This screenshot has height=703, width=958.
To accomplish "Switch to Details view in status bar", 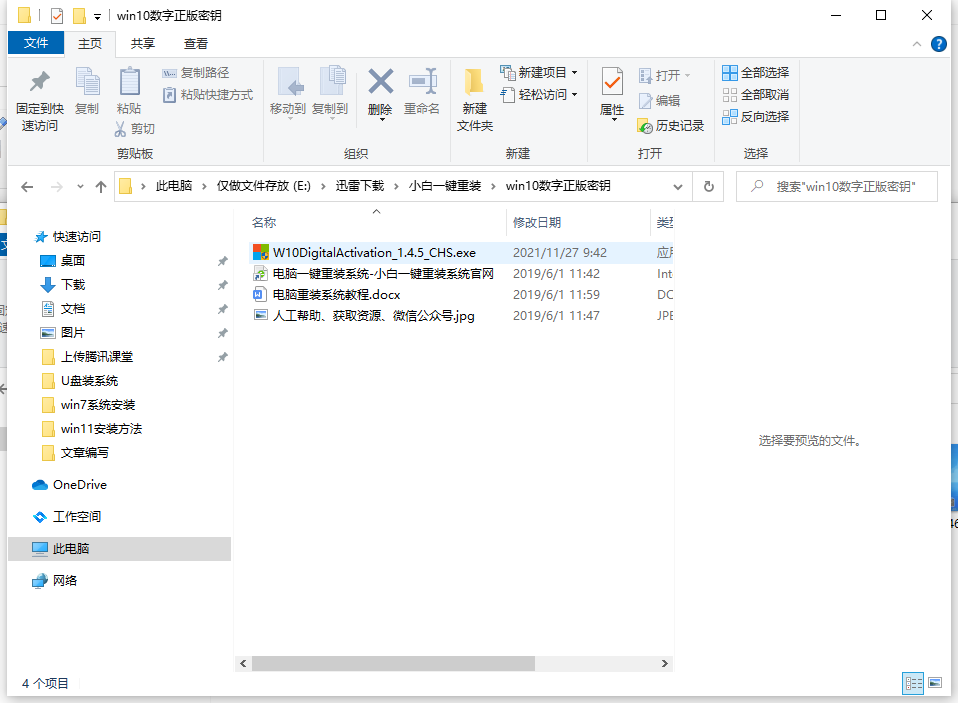I will [913, 683].
